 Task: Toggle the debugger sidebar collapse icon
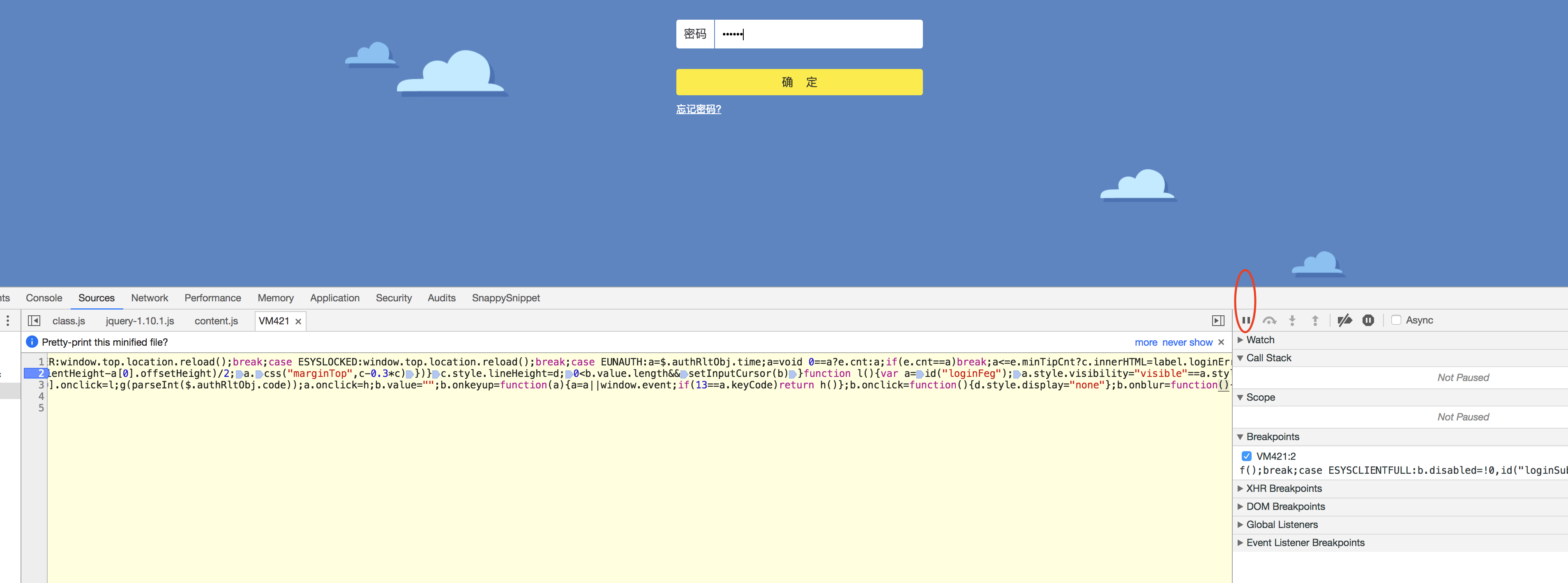pyautogui.click(x=1218, y=320)
